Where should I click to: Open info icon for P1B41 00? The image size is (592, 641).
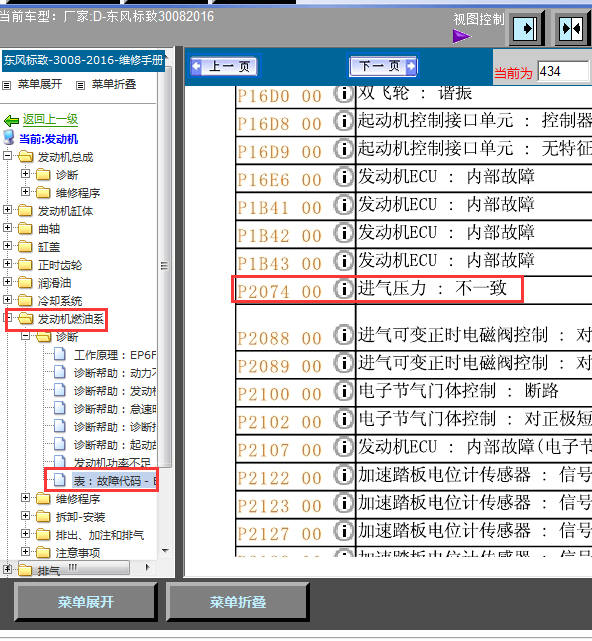pos(344,205)
